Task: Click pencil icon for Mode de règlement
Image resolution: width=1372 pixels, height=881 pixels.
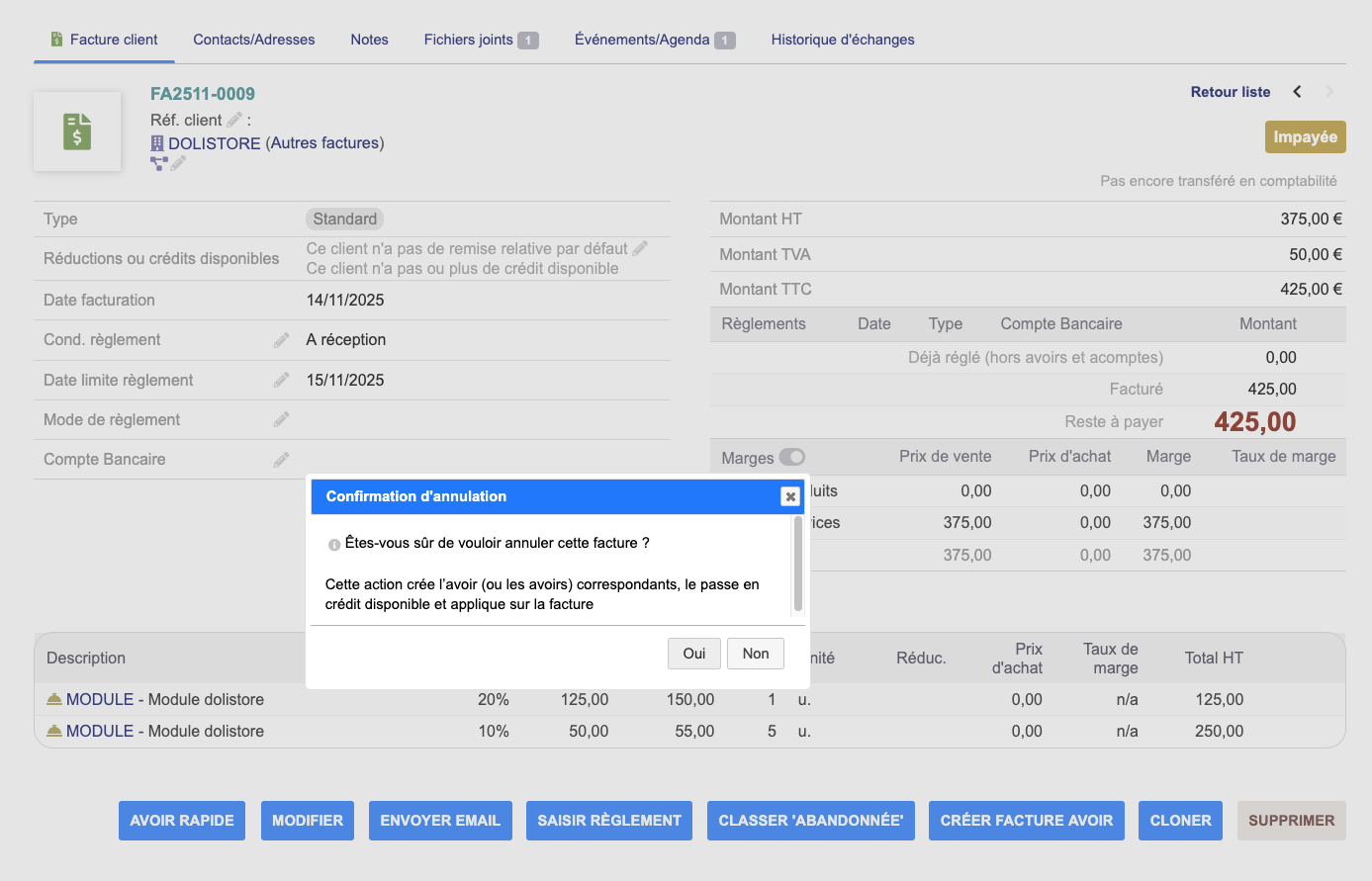Action: pos(282,419)
